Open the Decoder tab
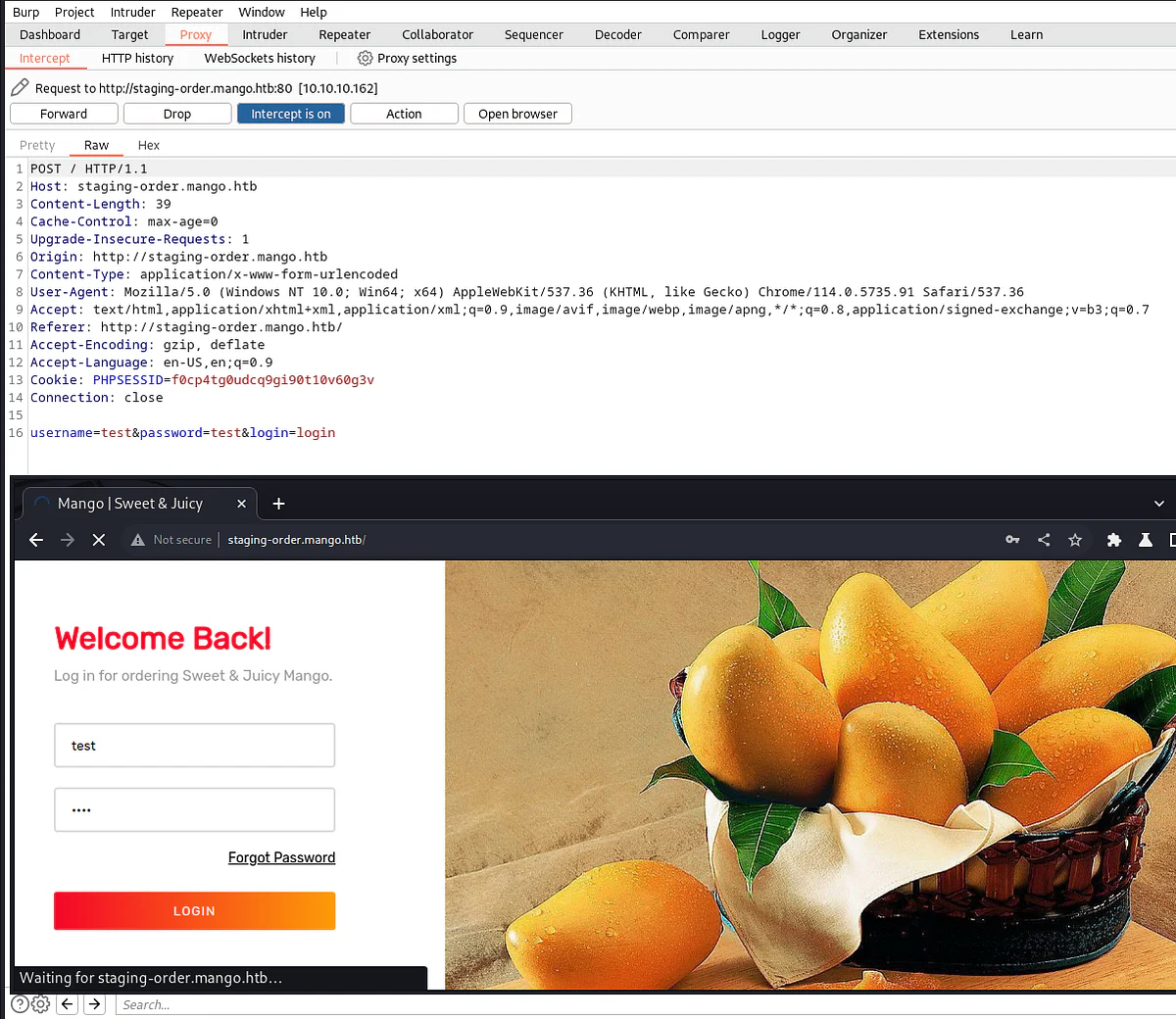 [618, 34]
